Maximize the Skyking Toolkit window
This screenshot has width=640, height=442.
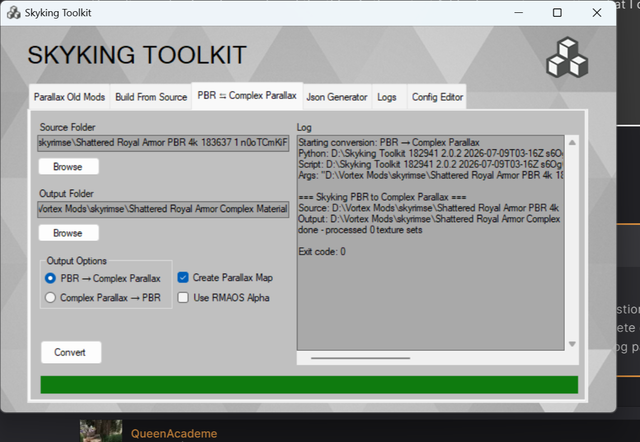[x=557, y=13]
